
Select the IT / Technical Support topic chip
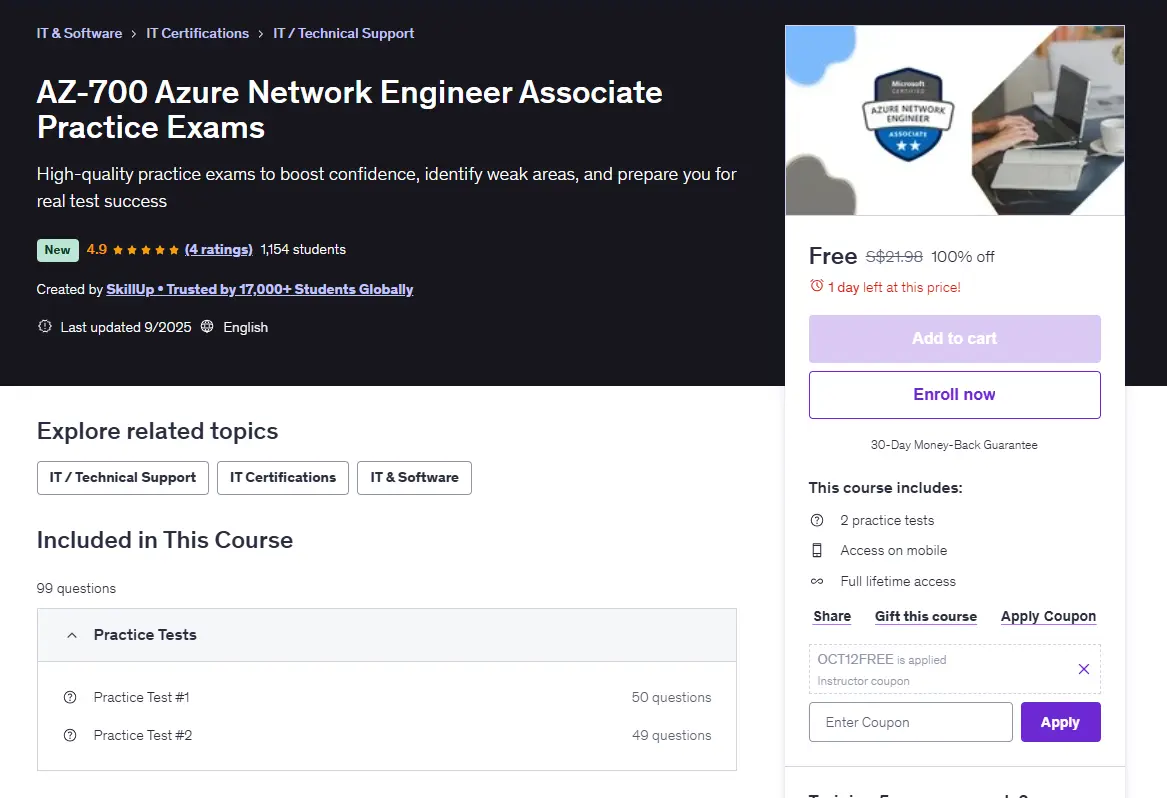[x=123, y=478]
